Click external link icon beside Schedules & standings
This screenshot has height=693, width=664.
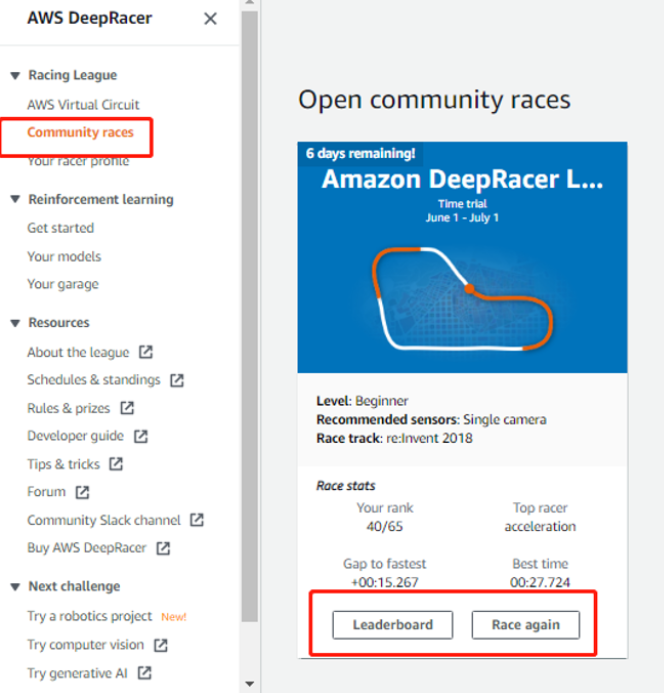pos(177,380)
